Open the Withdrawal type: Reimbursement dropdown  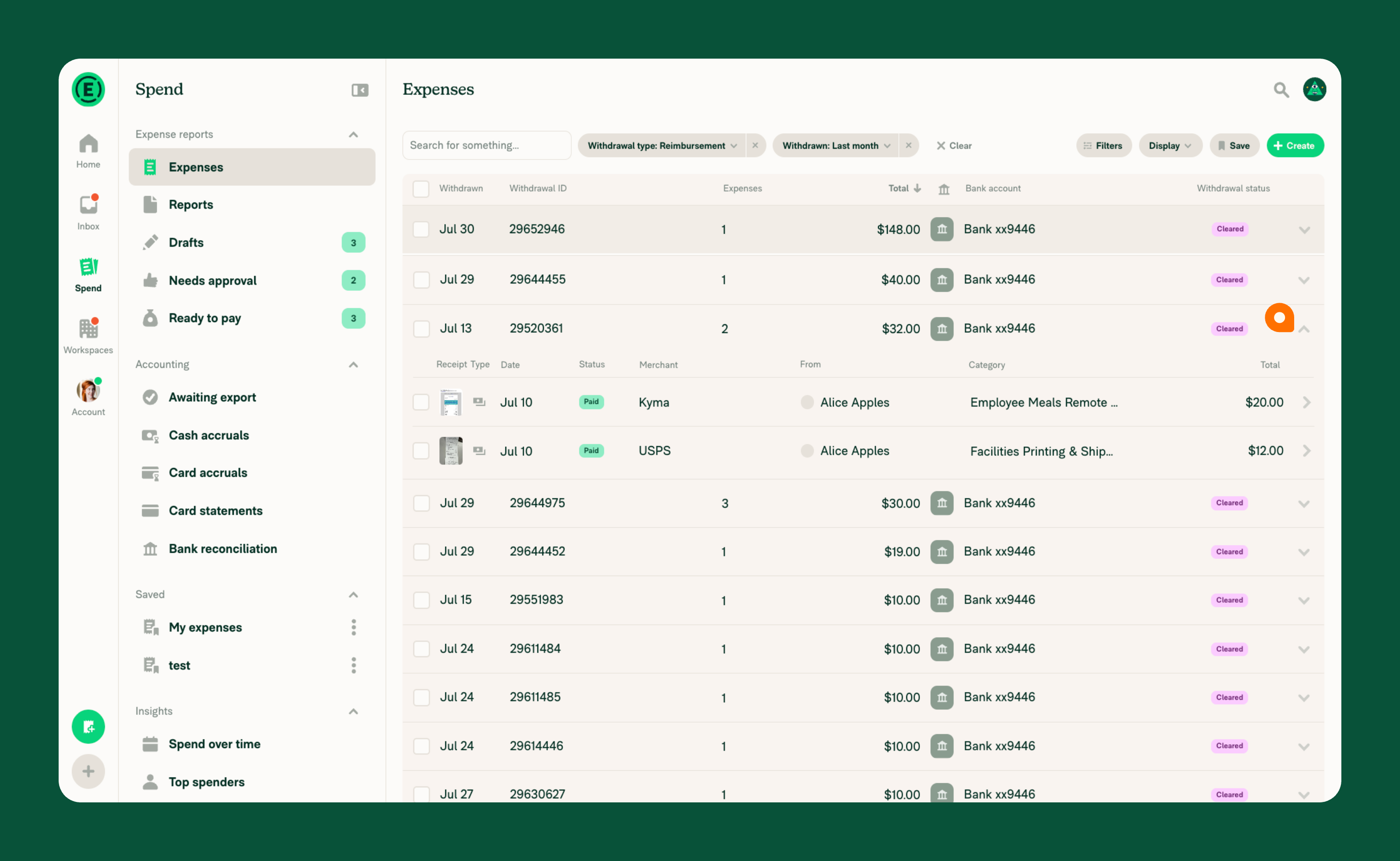(662, 146)
